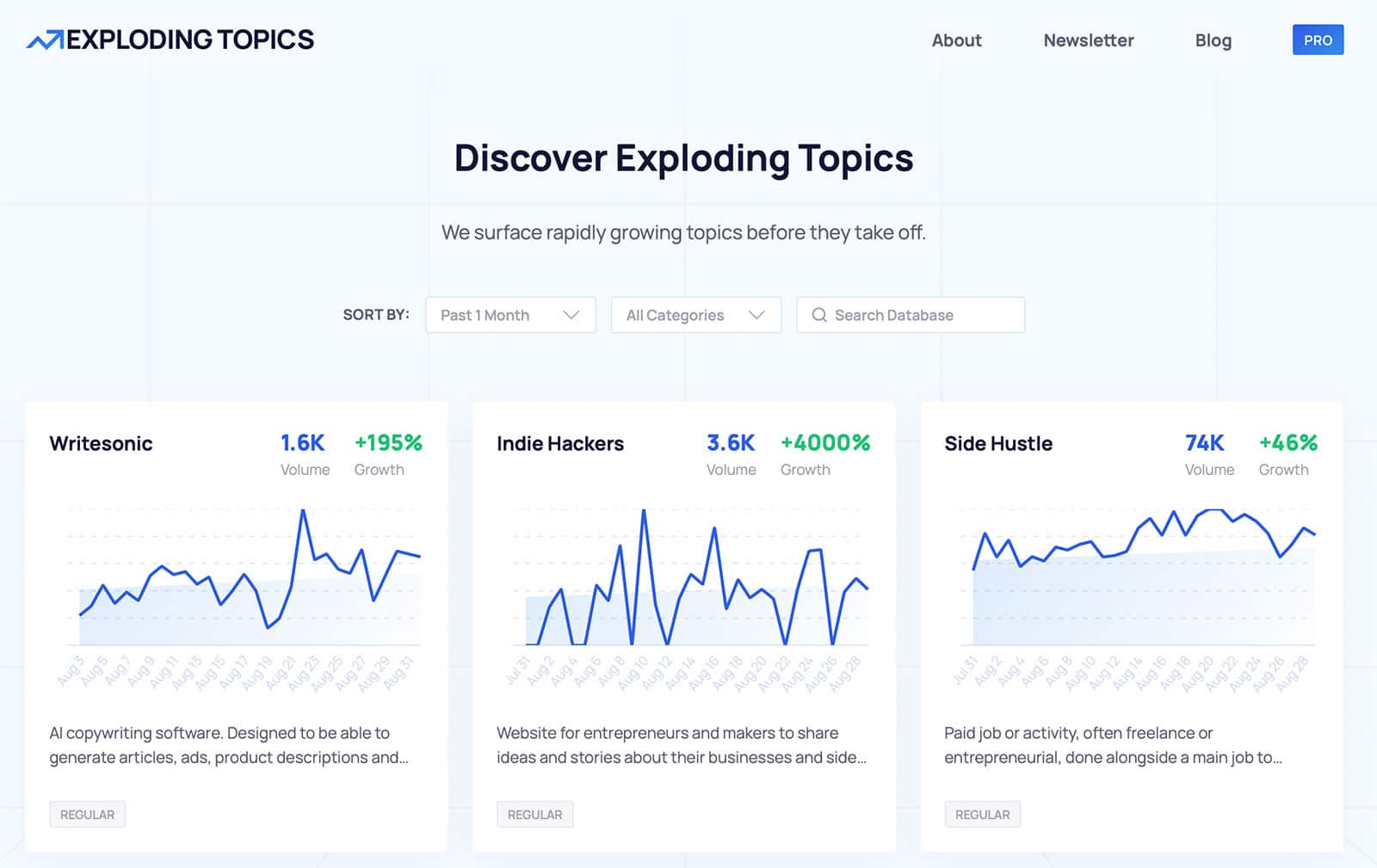This screenshot has height=868, width=1377.
Task: Open the EXPLODING TOPICS home wordmark
Action: tap(190, 40)
